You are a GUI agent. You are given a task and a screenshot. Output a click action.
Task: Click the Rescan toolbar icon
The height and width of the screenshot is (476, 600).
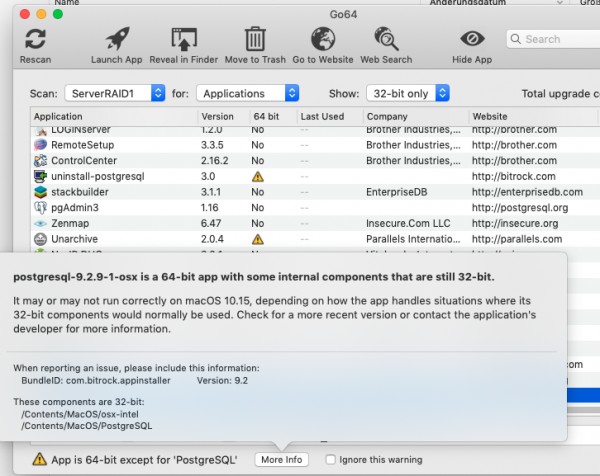click(35, 39)
